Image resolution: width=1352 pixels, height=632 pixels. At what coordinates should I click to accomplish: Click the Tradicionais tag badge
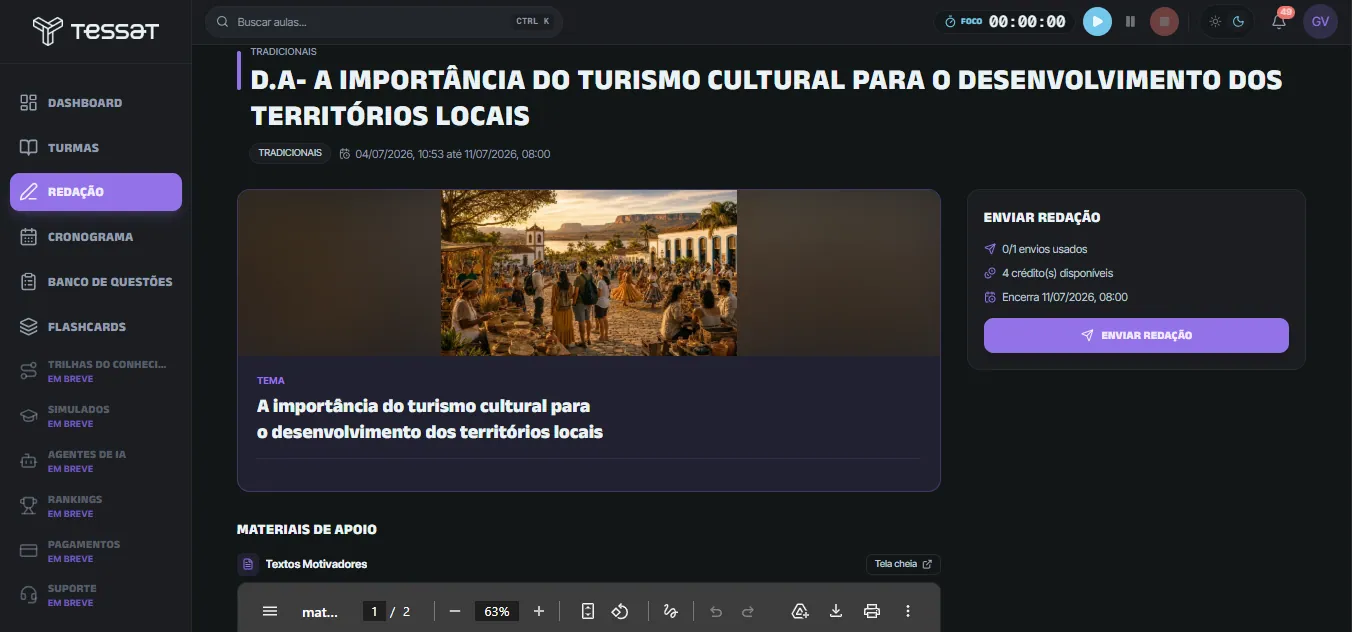click(x=290, y=153)
